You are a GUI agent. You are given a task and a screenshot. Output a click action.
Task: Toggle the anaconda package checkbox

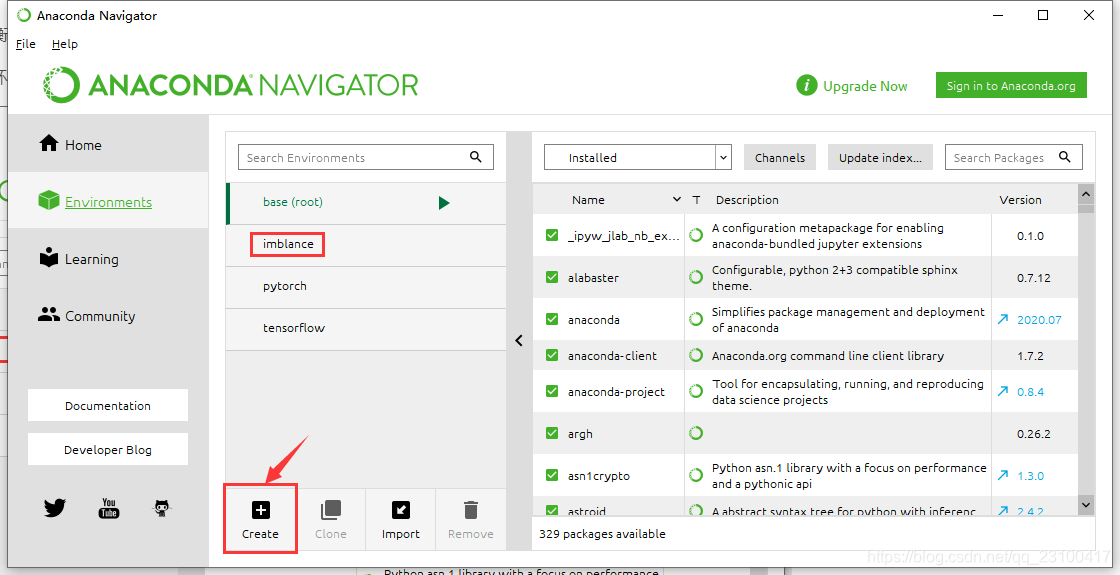pyautogui.click(x=551, y=319)
